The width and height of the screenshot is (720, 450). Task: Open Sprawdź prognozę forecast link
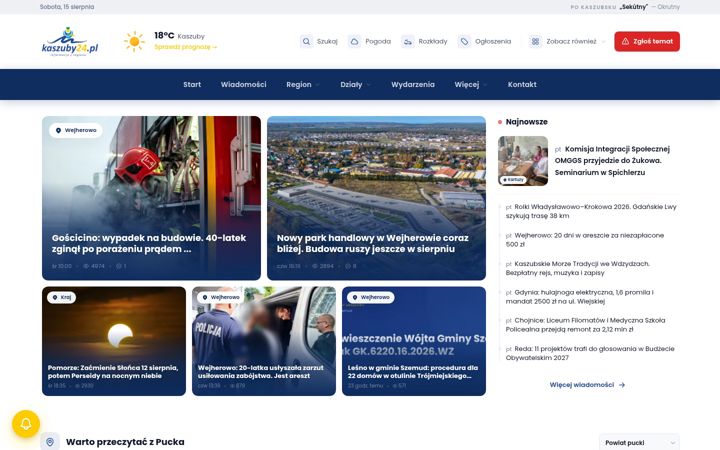point(186,47)
